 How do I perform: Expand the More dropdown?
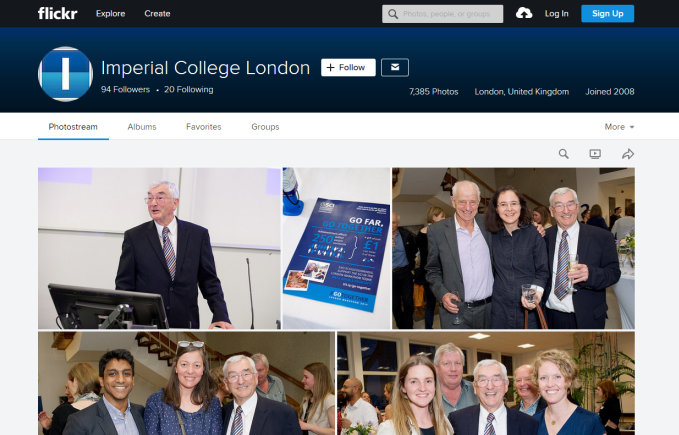coord(619,127)
